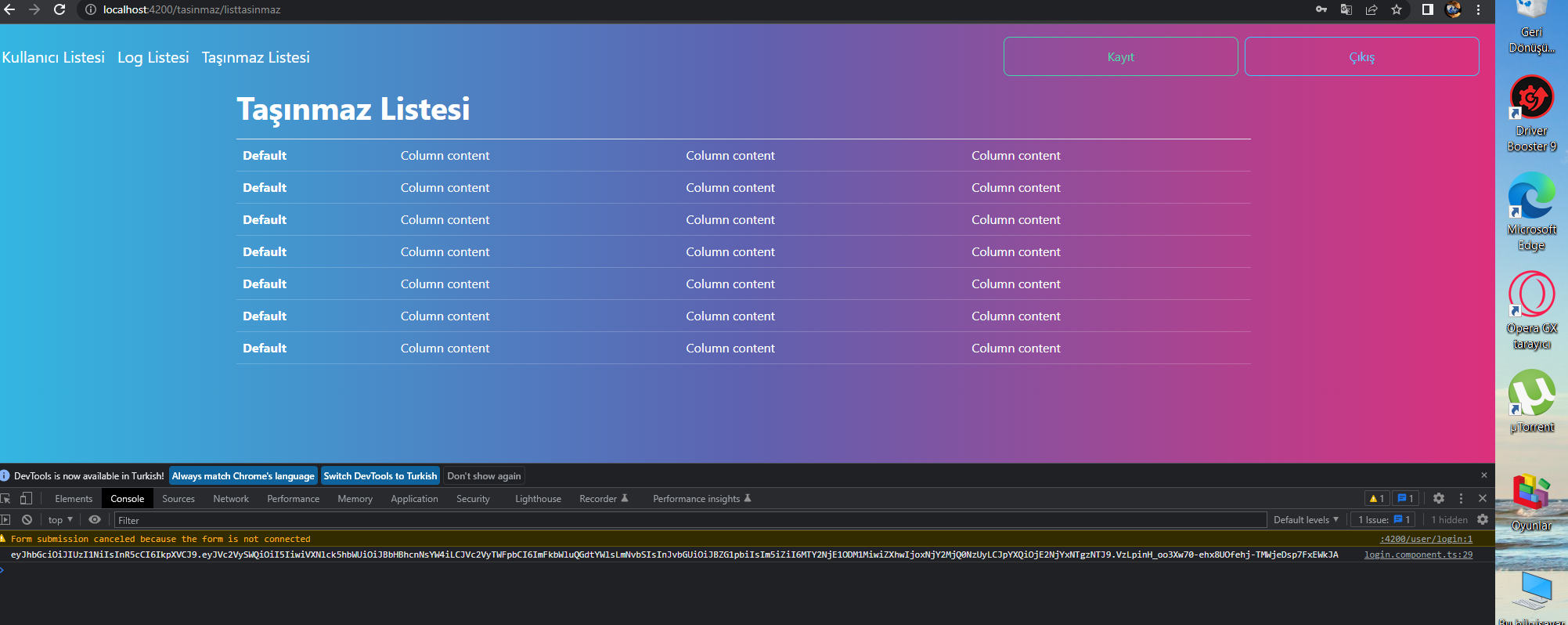Click the Çıkış button
Image resolution: width=1568 pixels, height=625 pixels.
tap(1362, 56)
